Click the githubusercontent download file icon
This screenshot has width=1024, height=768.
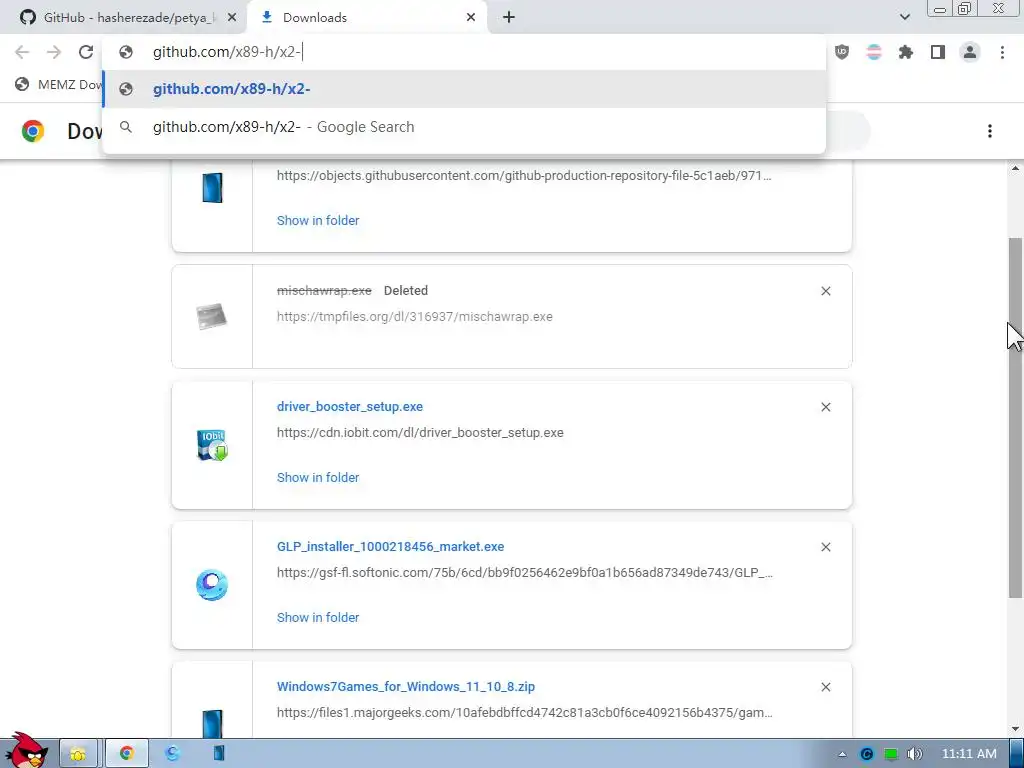click(x=212, y=188)
